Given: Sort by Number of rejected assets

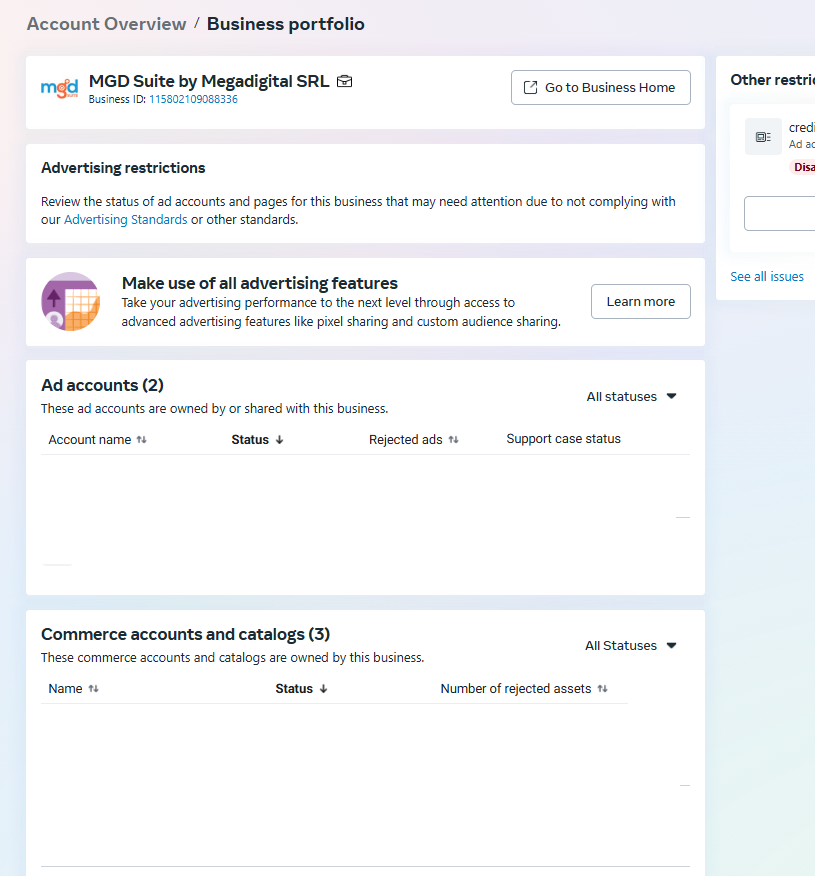Looking at the screenshot, I should click(524, 688).
